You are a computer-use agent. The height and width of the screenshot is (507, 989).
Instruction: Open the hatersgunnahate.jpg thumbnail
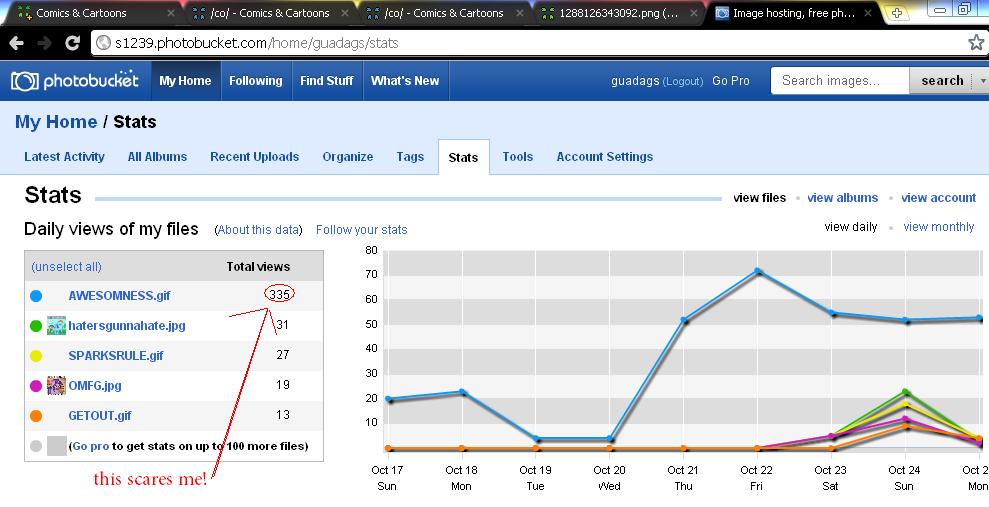57,326
